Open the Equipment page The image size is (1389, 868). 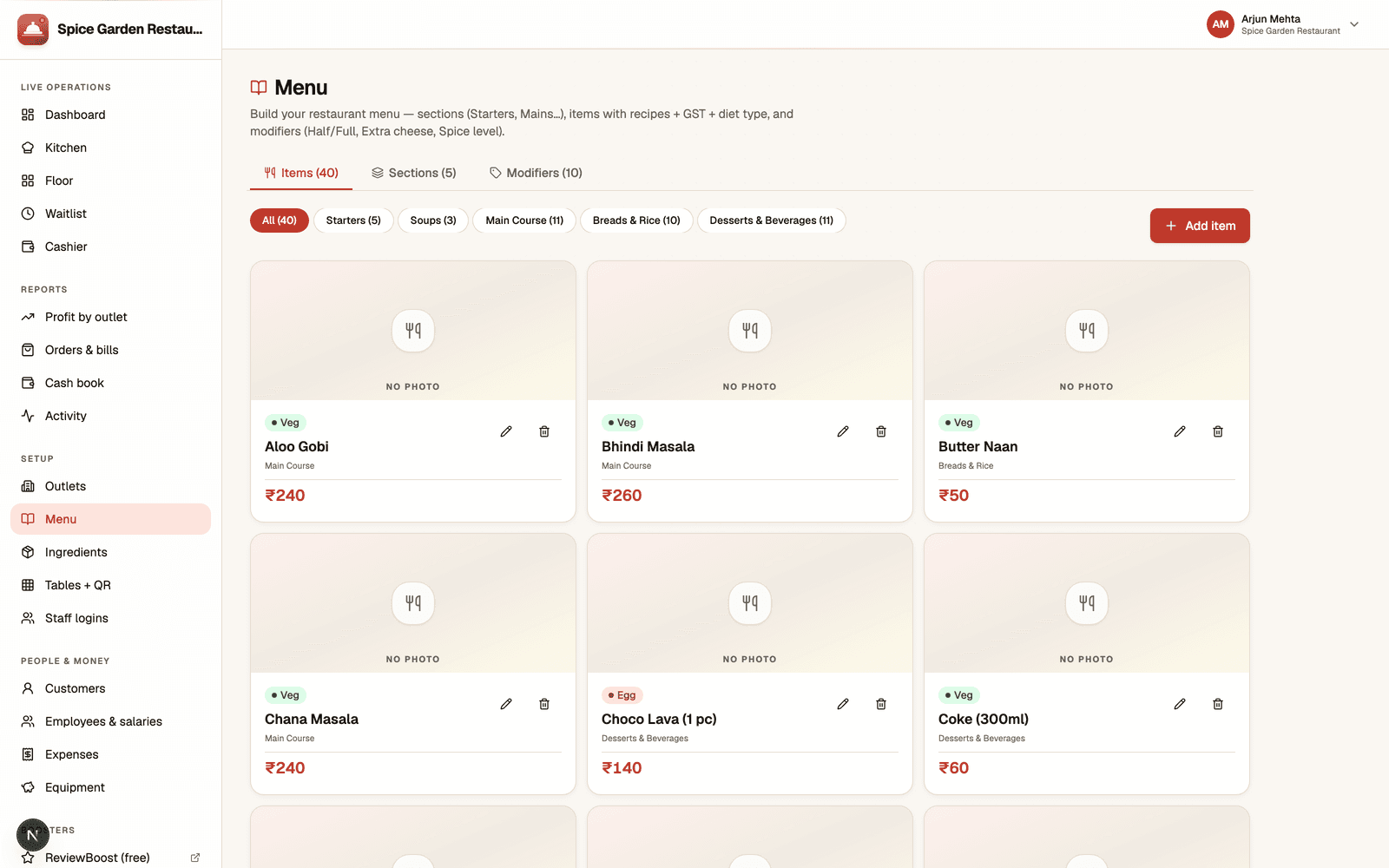[x=110, y=787]
